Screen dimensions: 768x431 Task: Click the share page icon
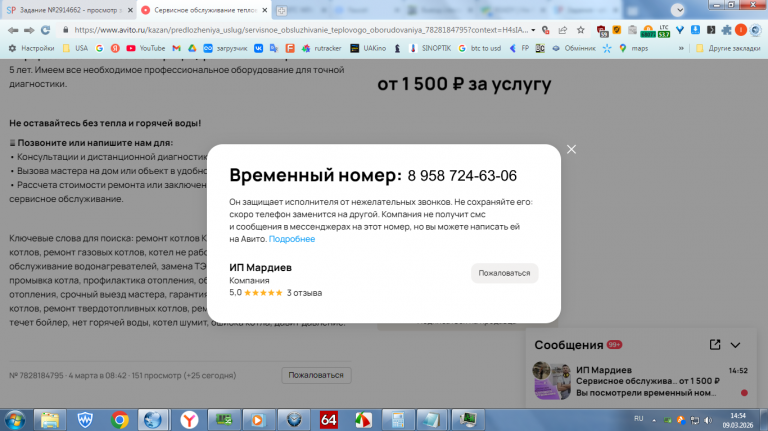[x=563, y=30]
